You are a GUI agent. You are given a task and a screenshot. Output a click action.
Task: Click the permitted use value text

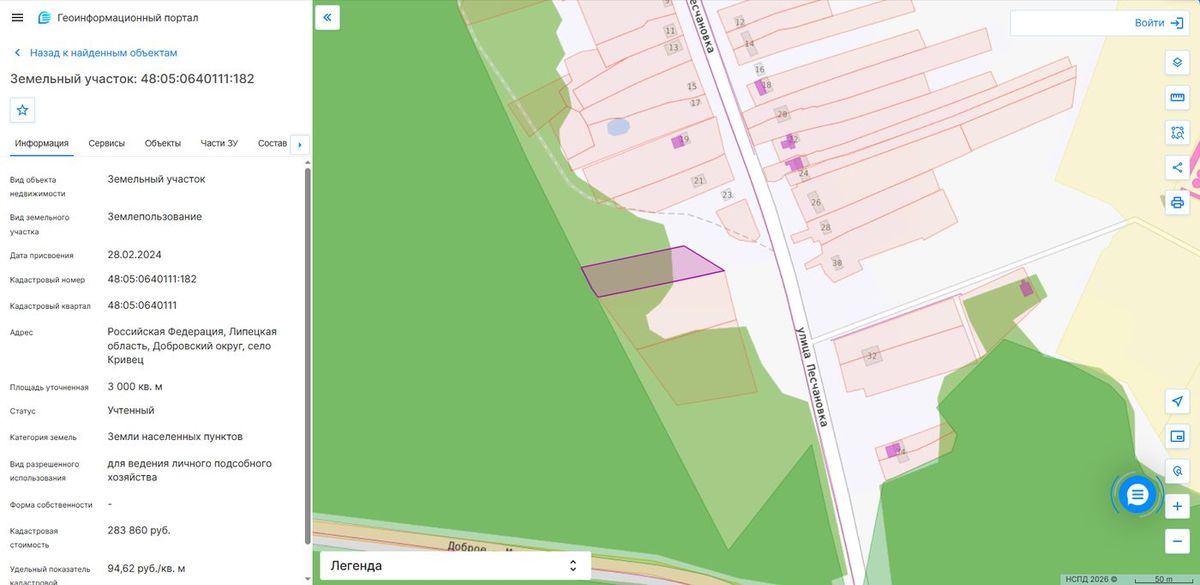[190, 470]
